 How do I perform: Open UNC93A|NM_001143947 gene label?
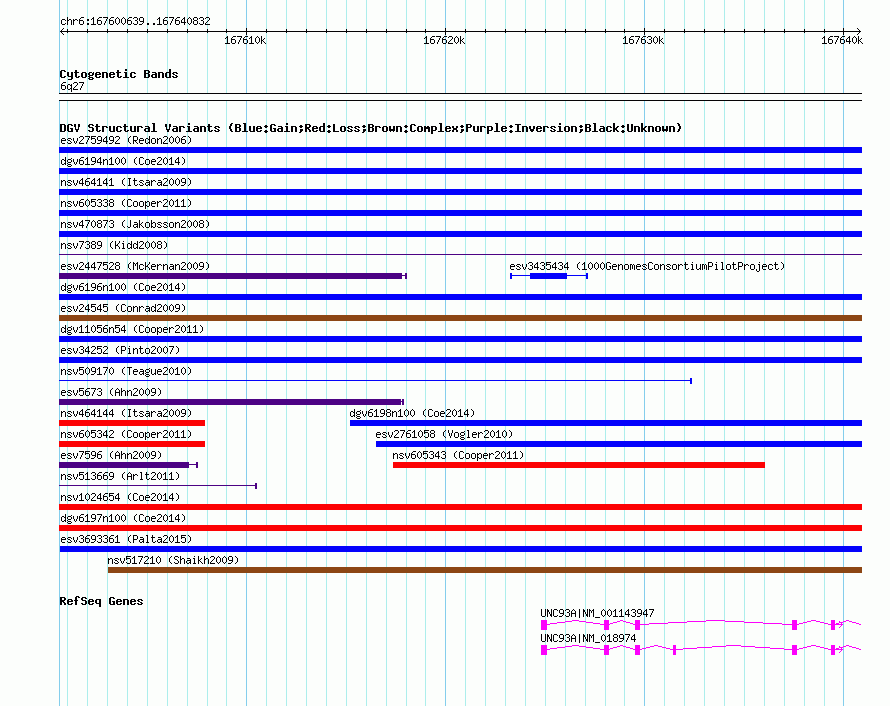(x=597, y=613)
